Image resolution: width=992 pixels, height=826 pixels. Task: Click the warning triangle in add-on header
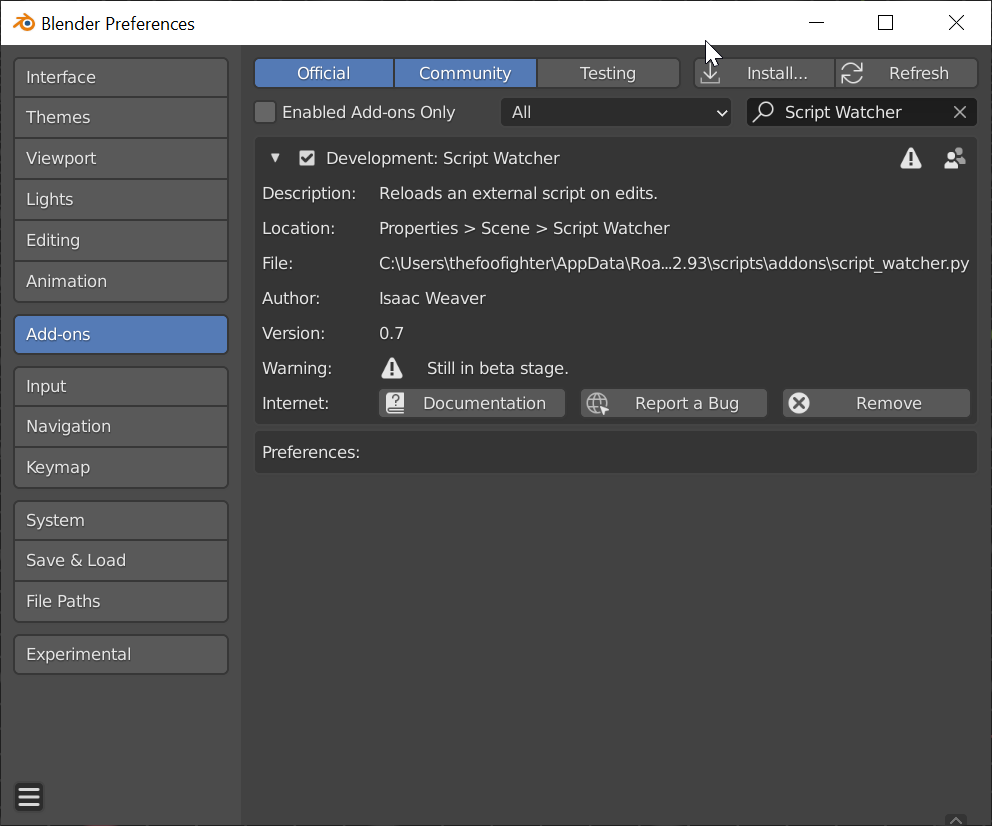[x=910, y=158]
